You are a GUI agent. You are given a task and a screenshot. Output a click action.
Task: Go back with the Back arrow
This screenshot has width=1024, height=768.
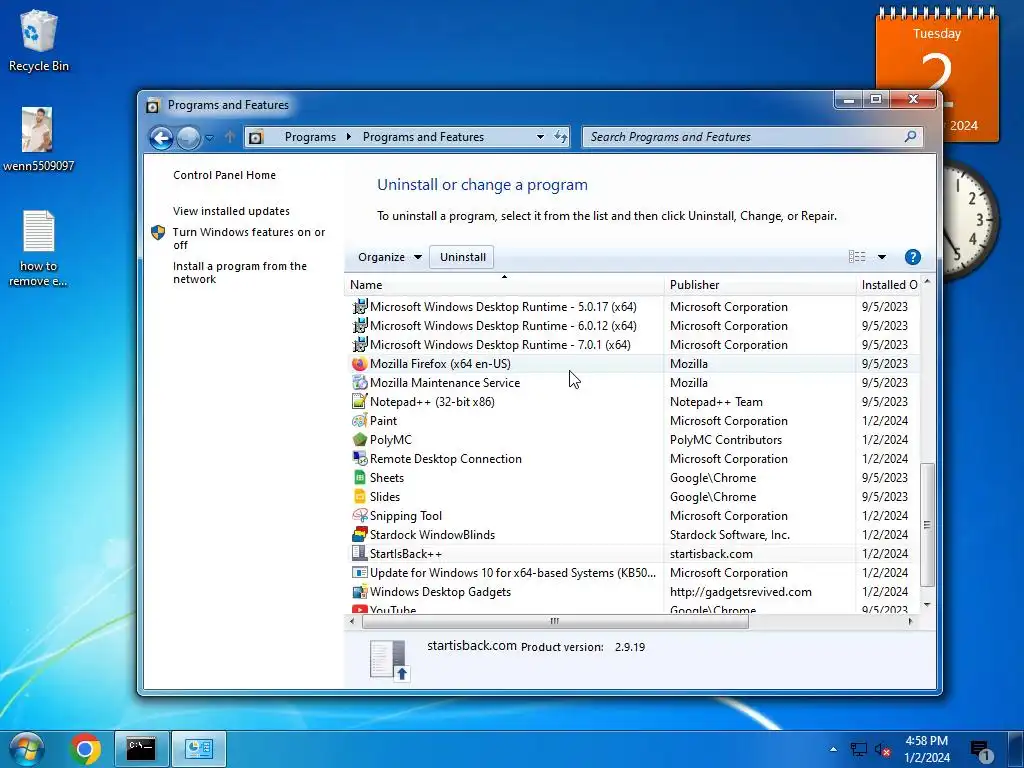click(x=161, y=138)
